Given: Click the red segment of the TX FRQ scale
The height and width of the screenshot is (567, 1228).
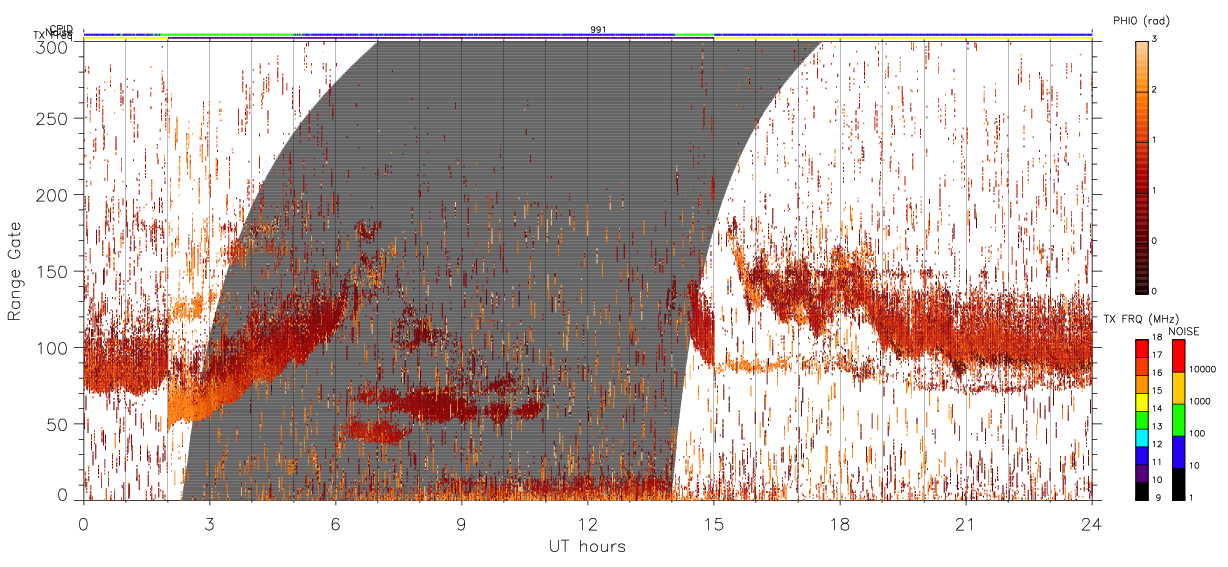Looking at the screenshot, I should pos(1141,349).
